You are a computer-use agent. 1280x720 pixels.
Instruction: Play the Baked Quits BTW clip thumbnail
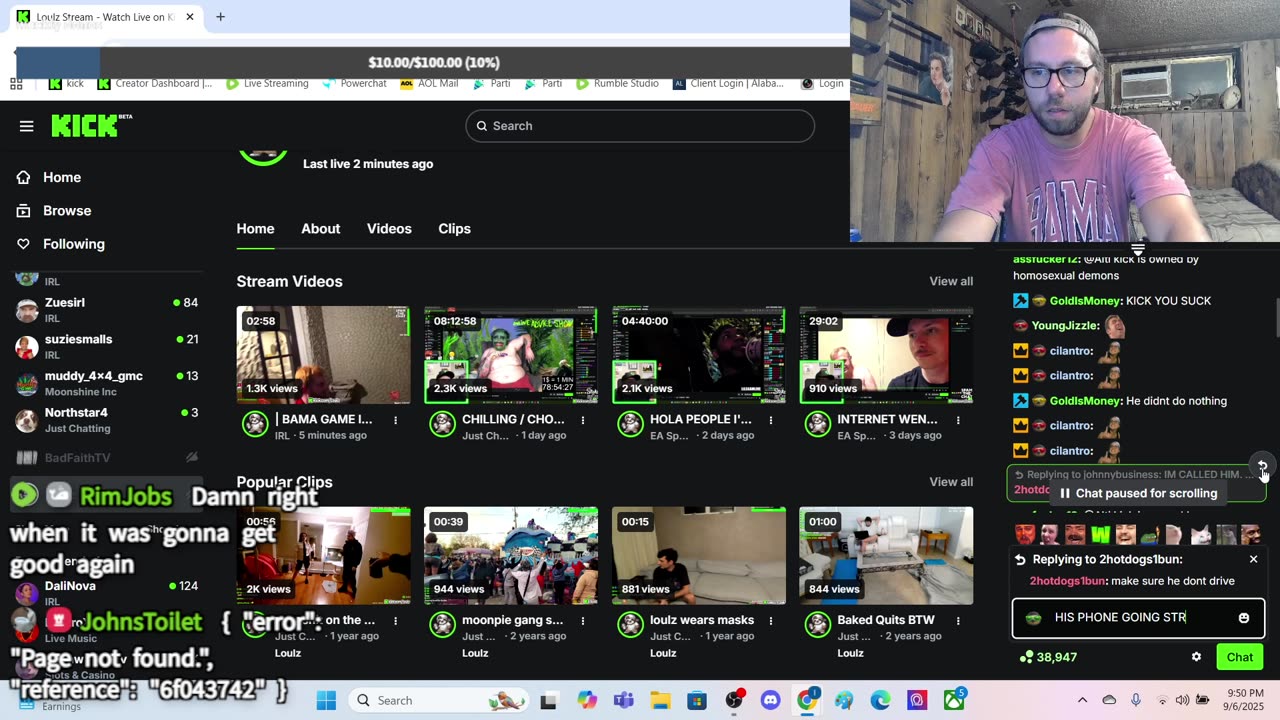pyautogui.click(x=886, y=555)
